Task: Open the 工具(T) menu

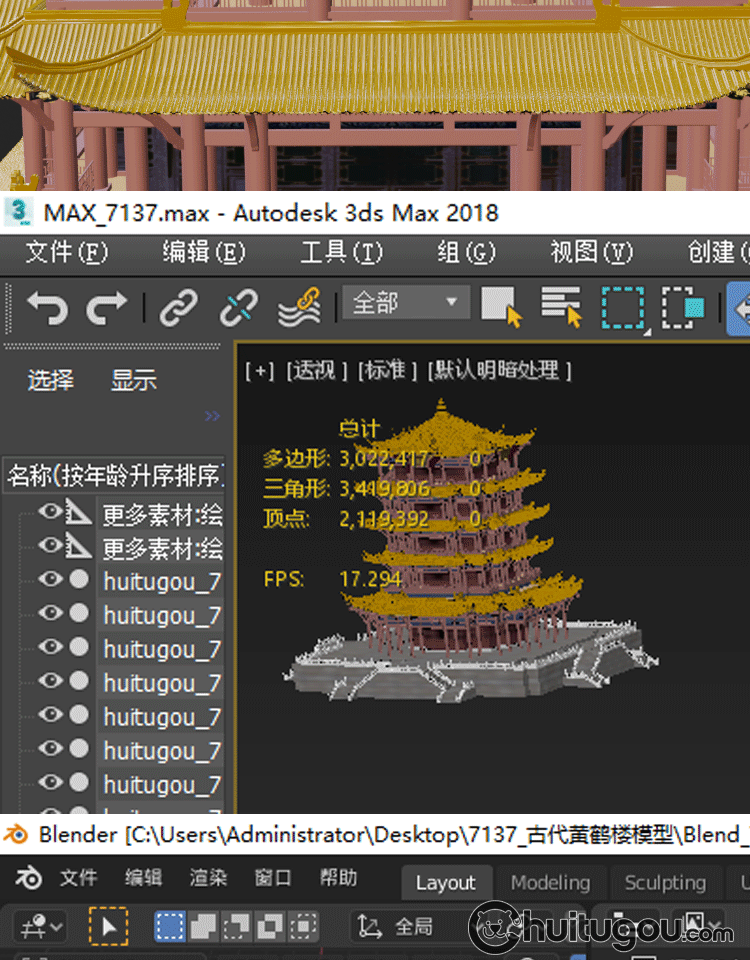Action: [x=342, y=252]
